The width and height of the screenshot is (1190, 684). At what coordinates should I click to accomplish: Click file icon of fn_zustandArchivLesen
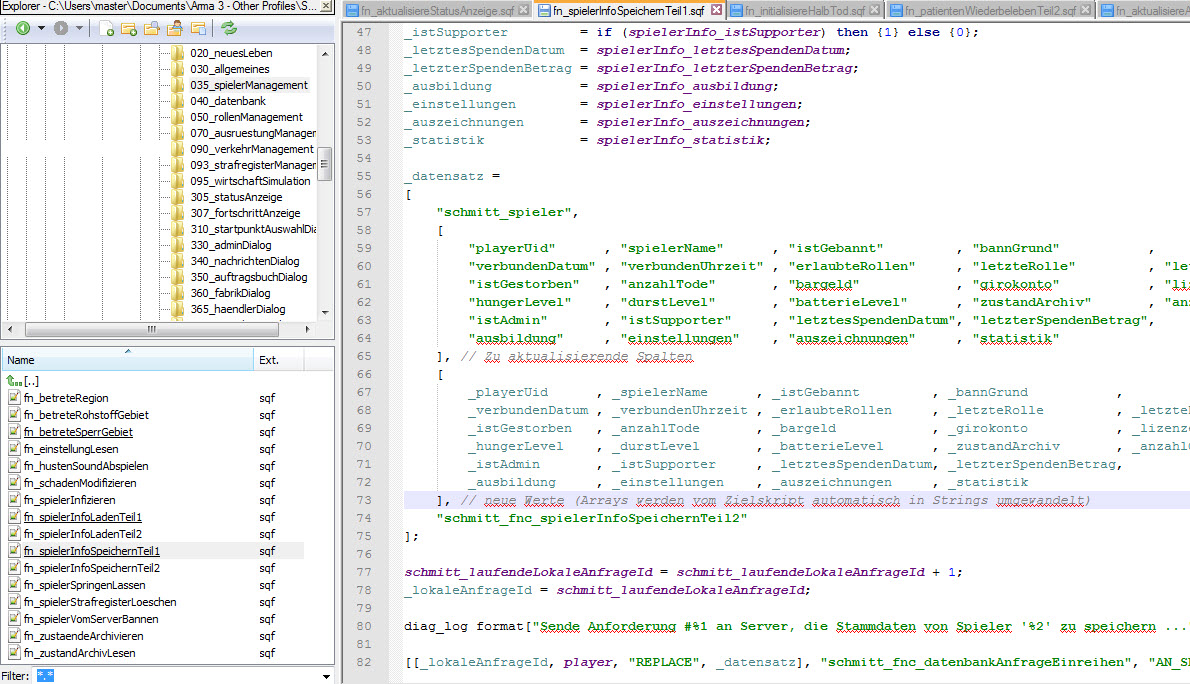pyautogui.click(x=14, y=653)
